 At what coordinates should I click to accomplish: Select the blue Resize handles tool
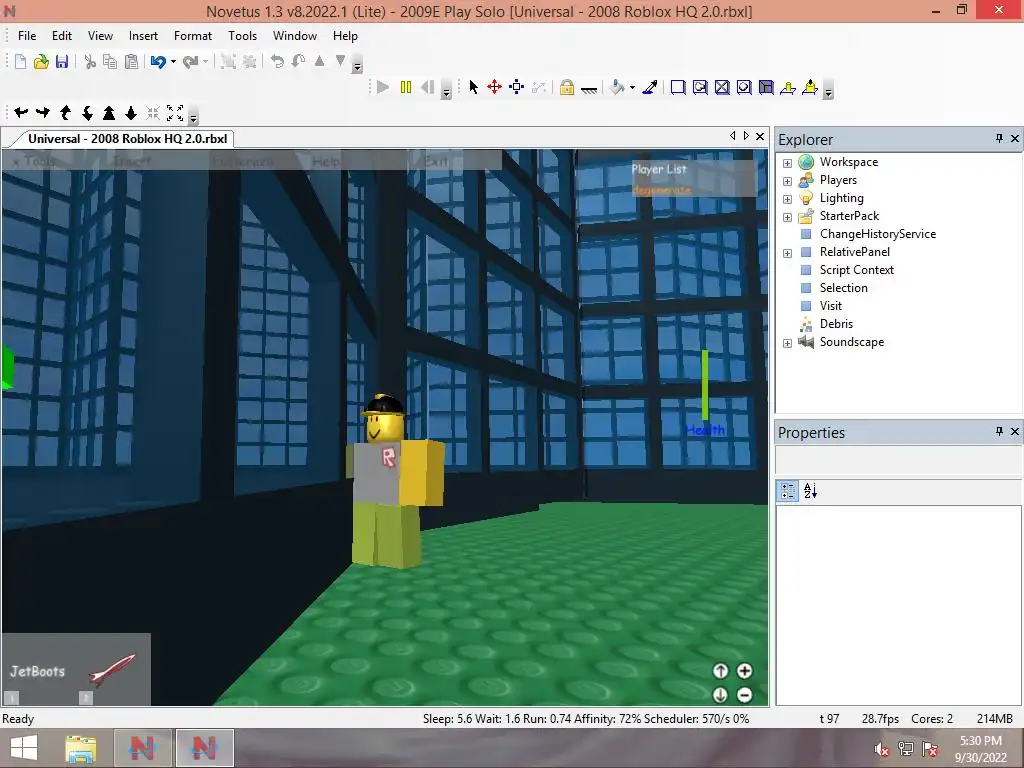(517, 87)
